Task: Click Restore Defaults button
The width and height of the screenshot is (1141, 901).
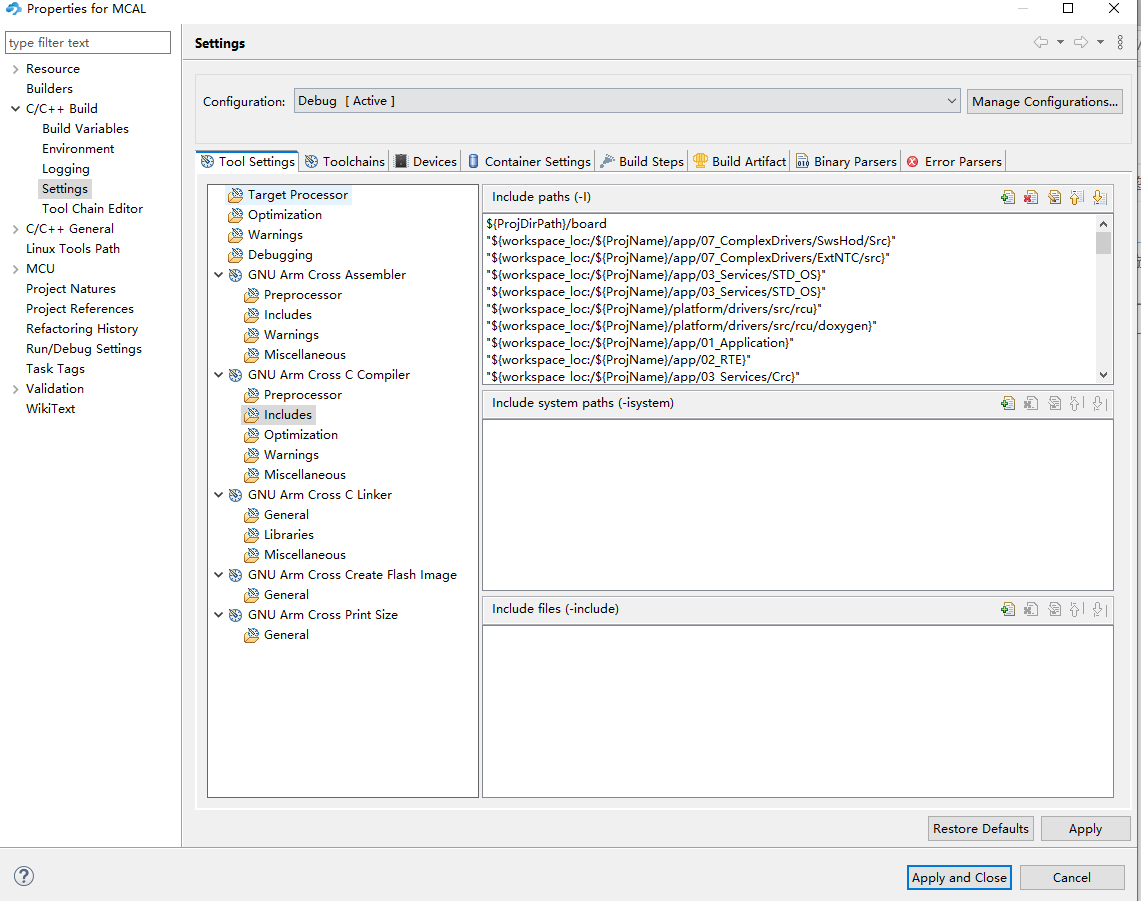Action: (x=980, y=828)
